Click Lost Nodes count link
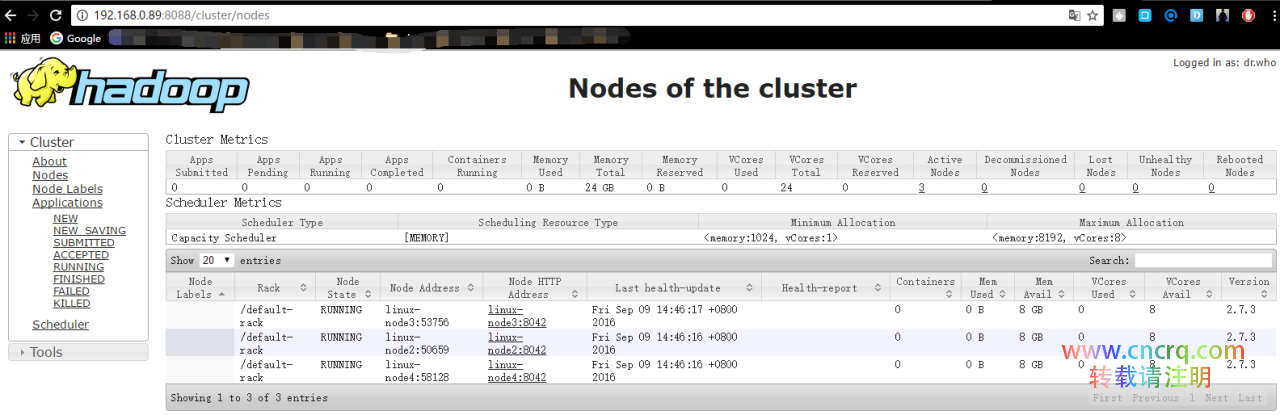Screen dimensions: 1280x415 pos(1082,187)
